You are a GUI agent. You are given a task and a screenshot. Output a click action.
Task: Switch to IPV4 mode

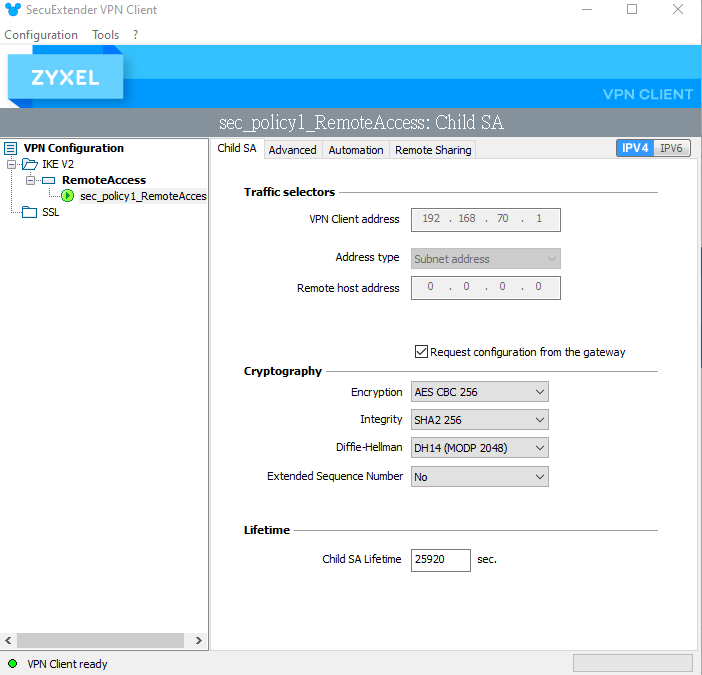click(635, 148)
